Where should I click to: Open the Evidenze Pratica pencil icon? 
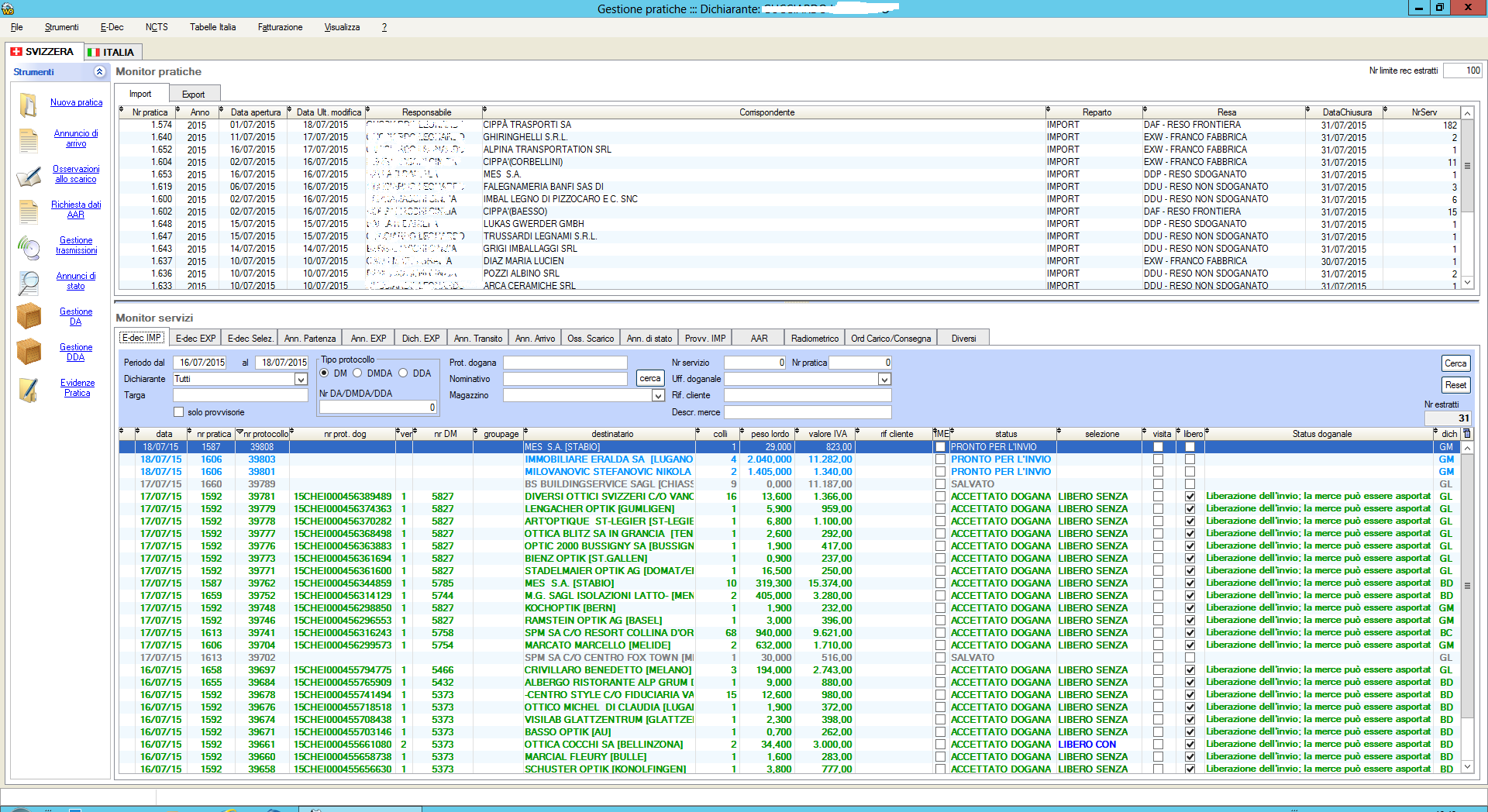tap(29, 389)
